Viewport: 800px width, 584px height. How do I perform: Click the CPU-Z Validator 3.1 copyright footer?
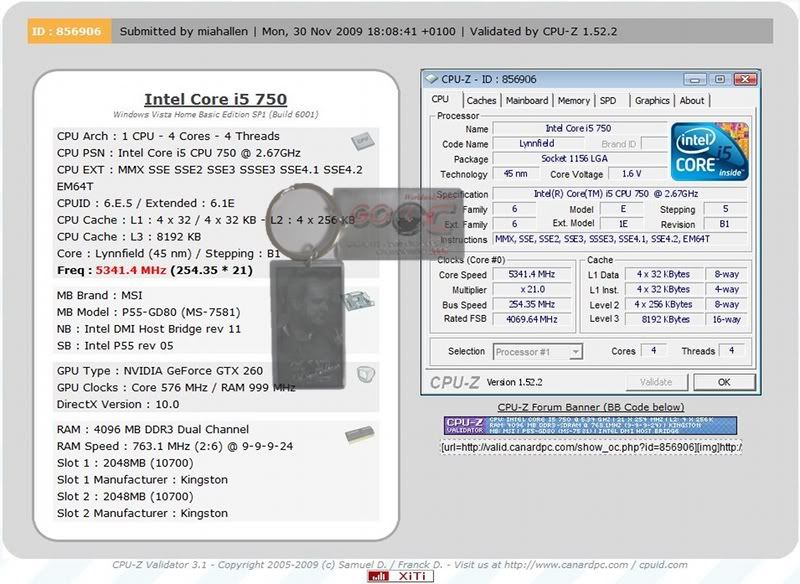click(x=399, y=565)
